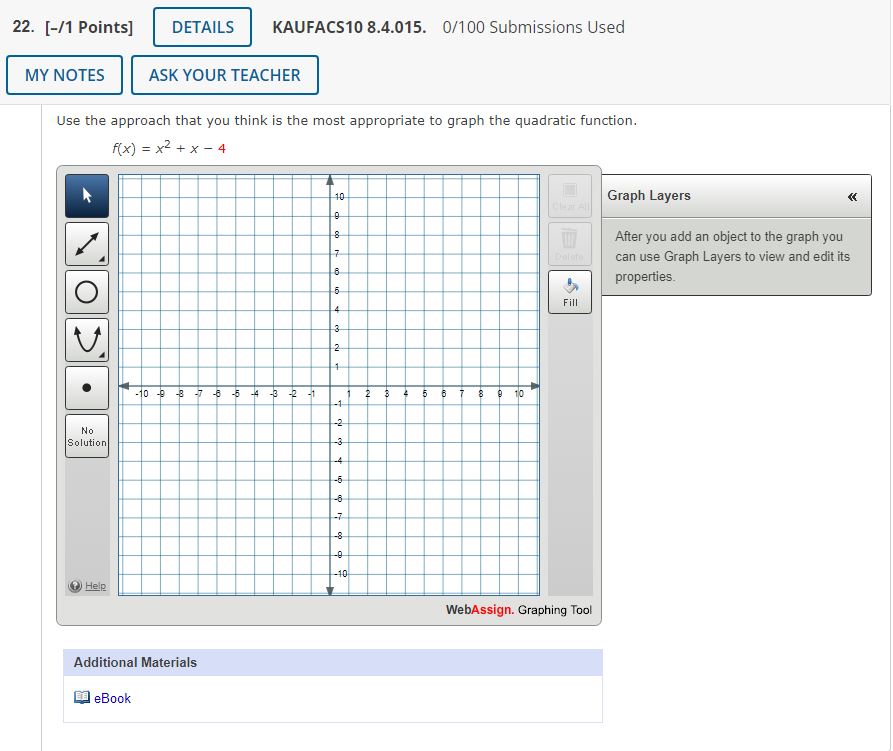Viewport: 893px width, 751px height.
Task: Click the Help link text
Action: point(93,586)
